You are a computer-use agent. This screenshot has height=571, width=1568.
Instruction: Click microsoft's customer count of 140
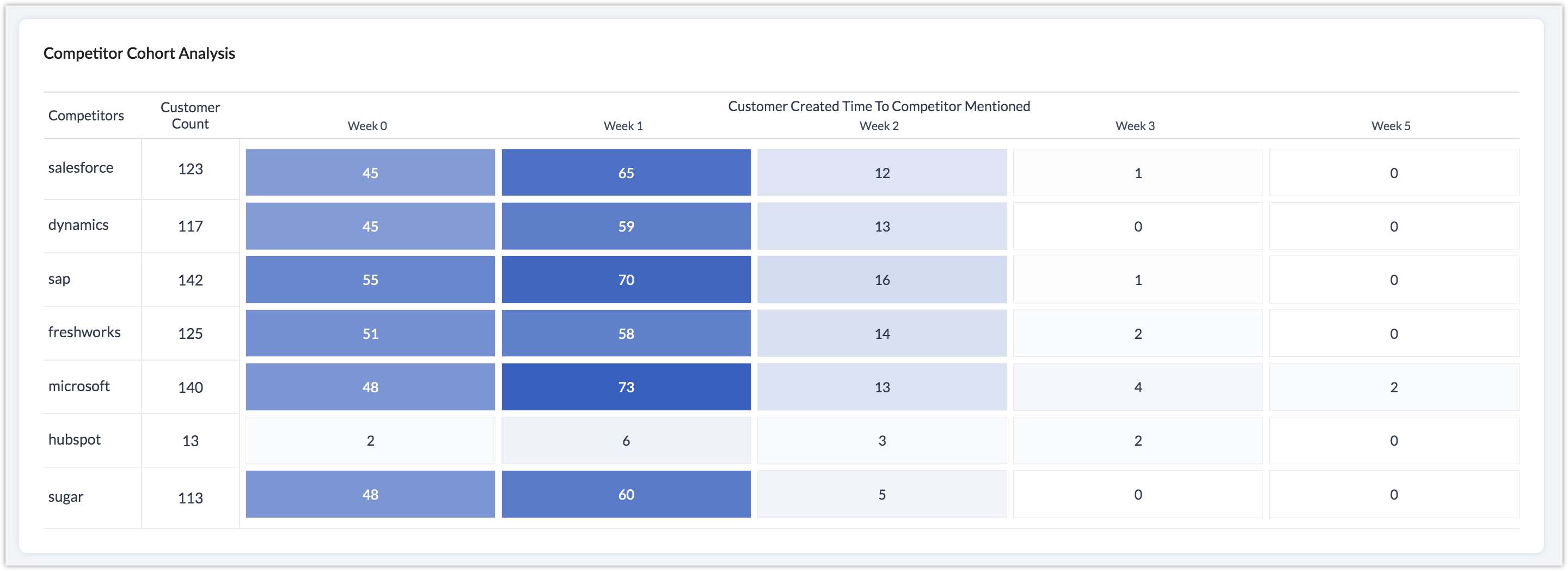190,387
